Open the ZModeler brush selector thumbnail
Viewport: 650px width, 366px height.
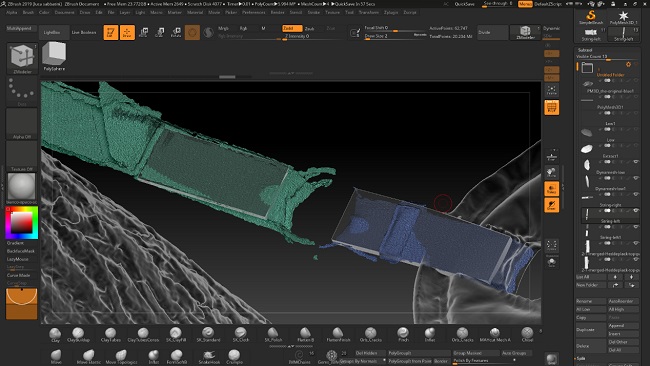click(22, 59)
